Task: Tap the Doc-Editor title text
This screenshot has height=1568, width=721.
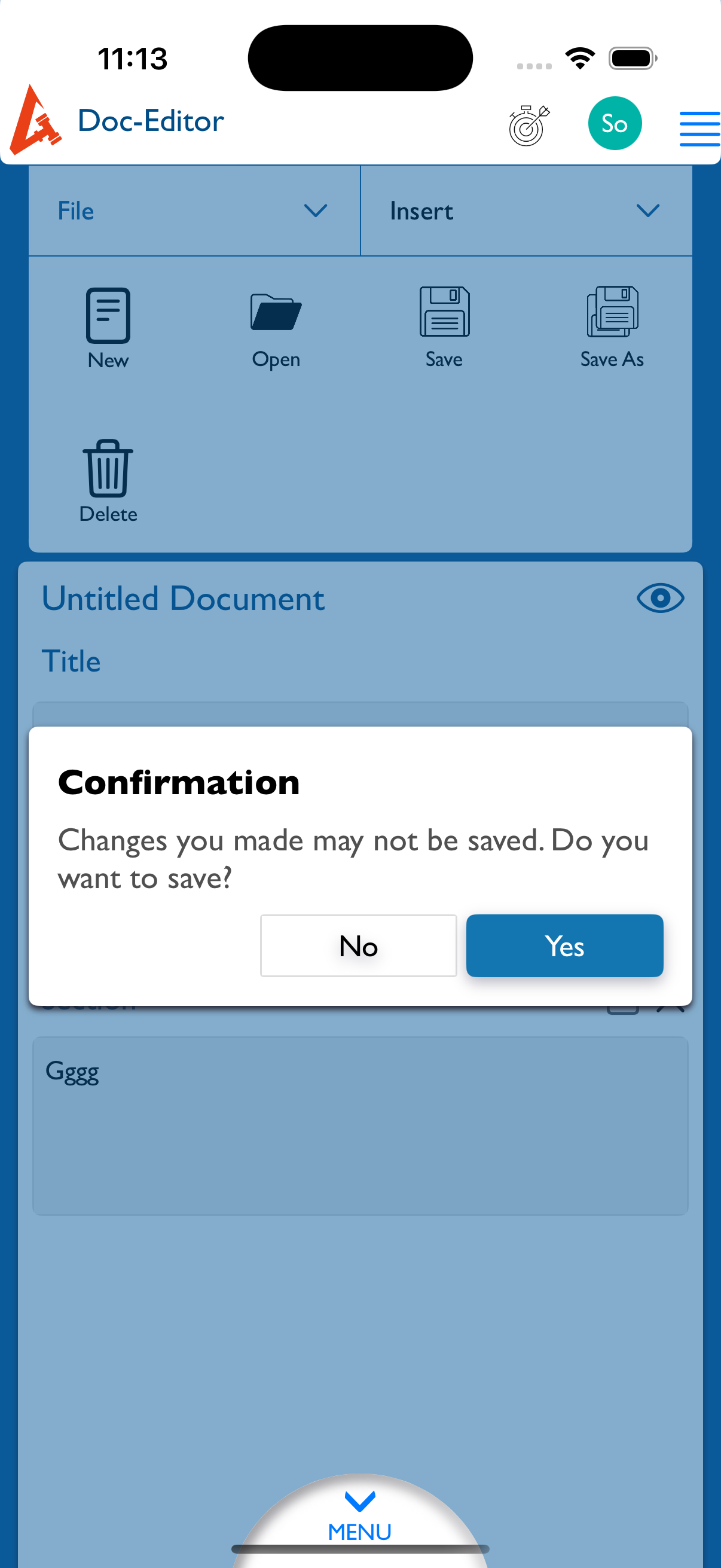Action: [x=151, y=121]
